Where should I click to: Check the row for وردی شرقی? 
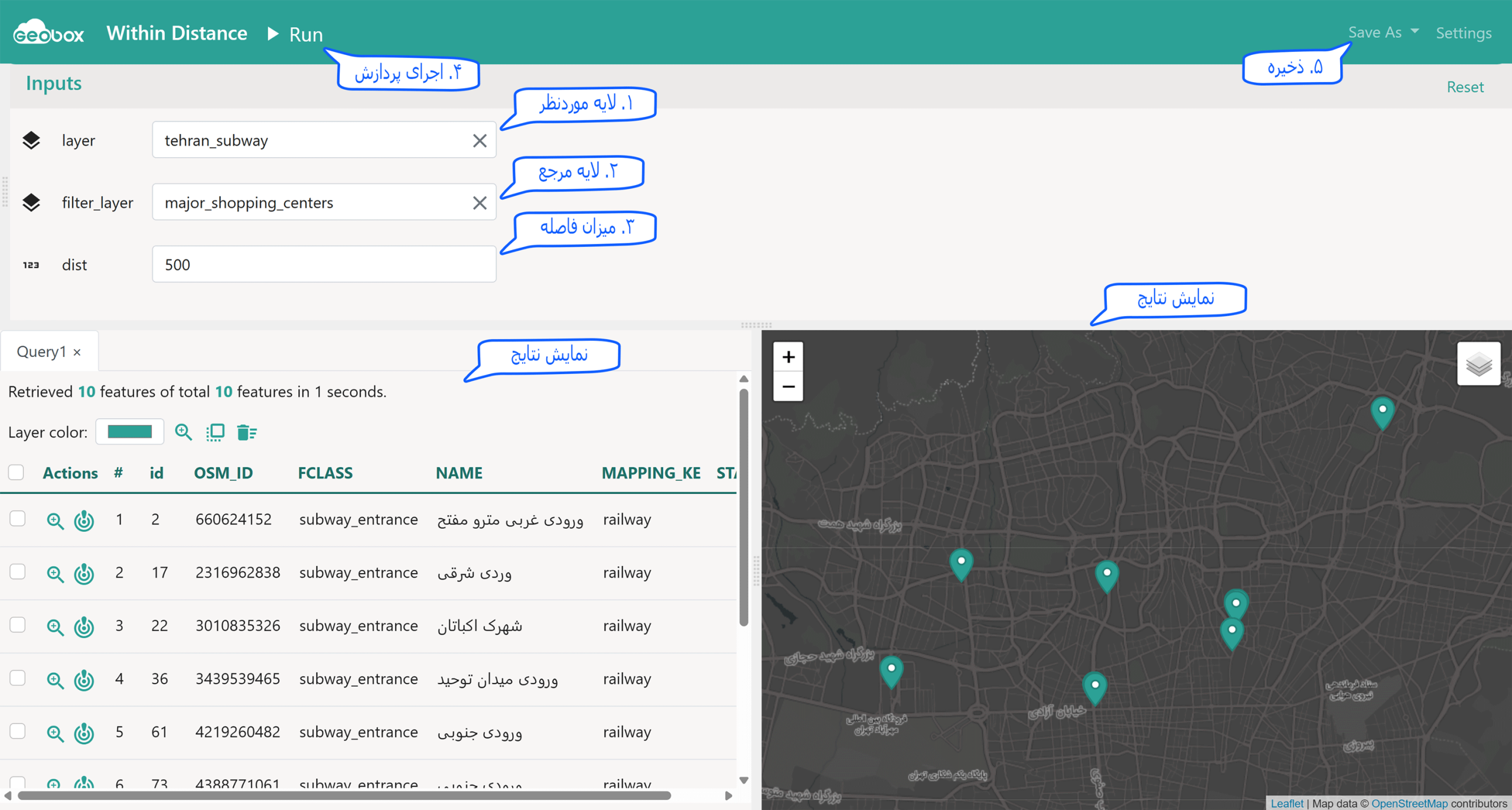18,572
